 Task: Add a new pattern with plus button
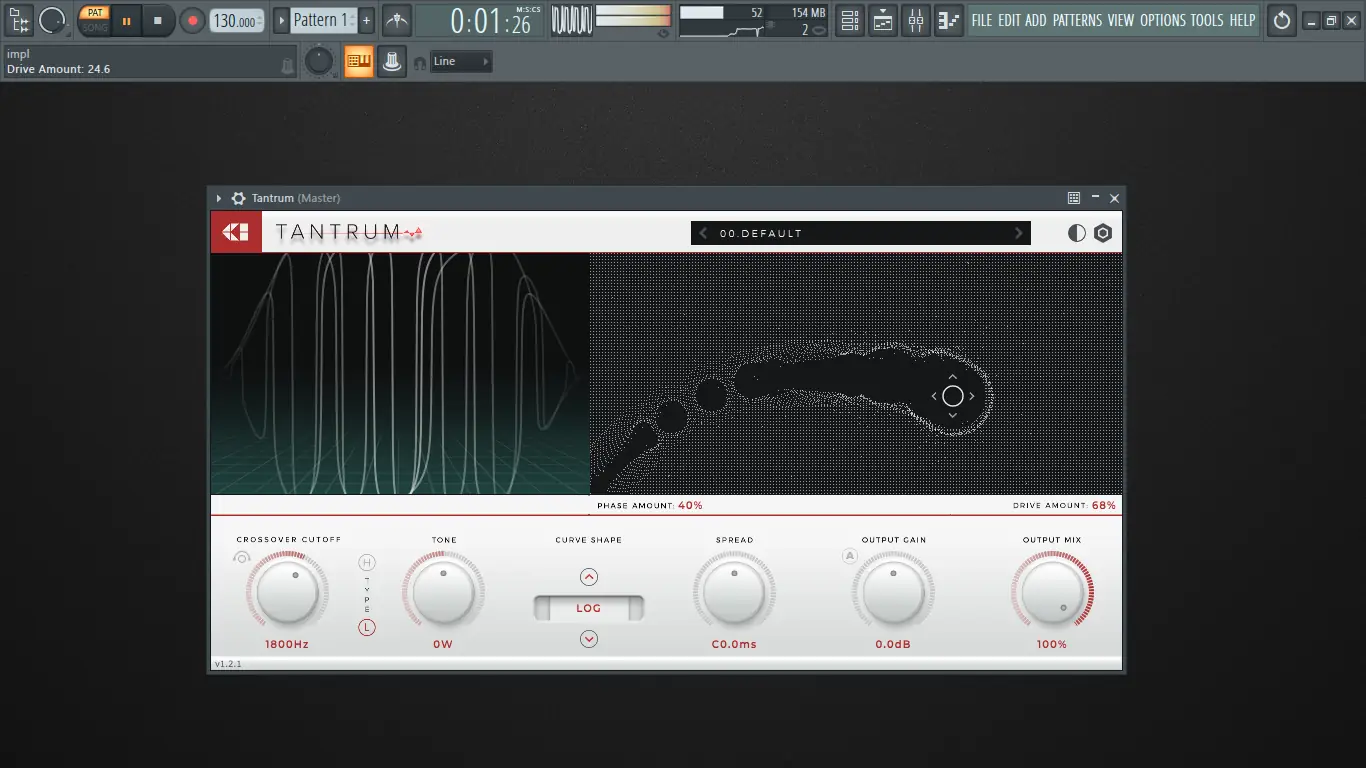tap(367, 20)
